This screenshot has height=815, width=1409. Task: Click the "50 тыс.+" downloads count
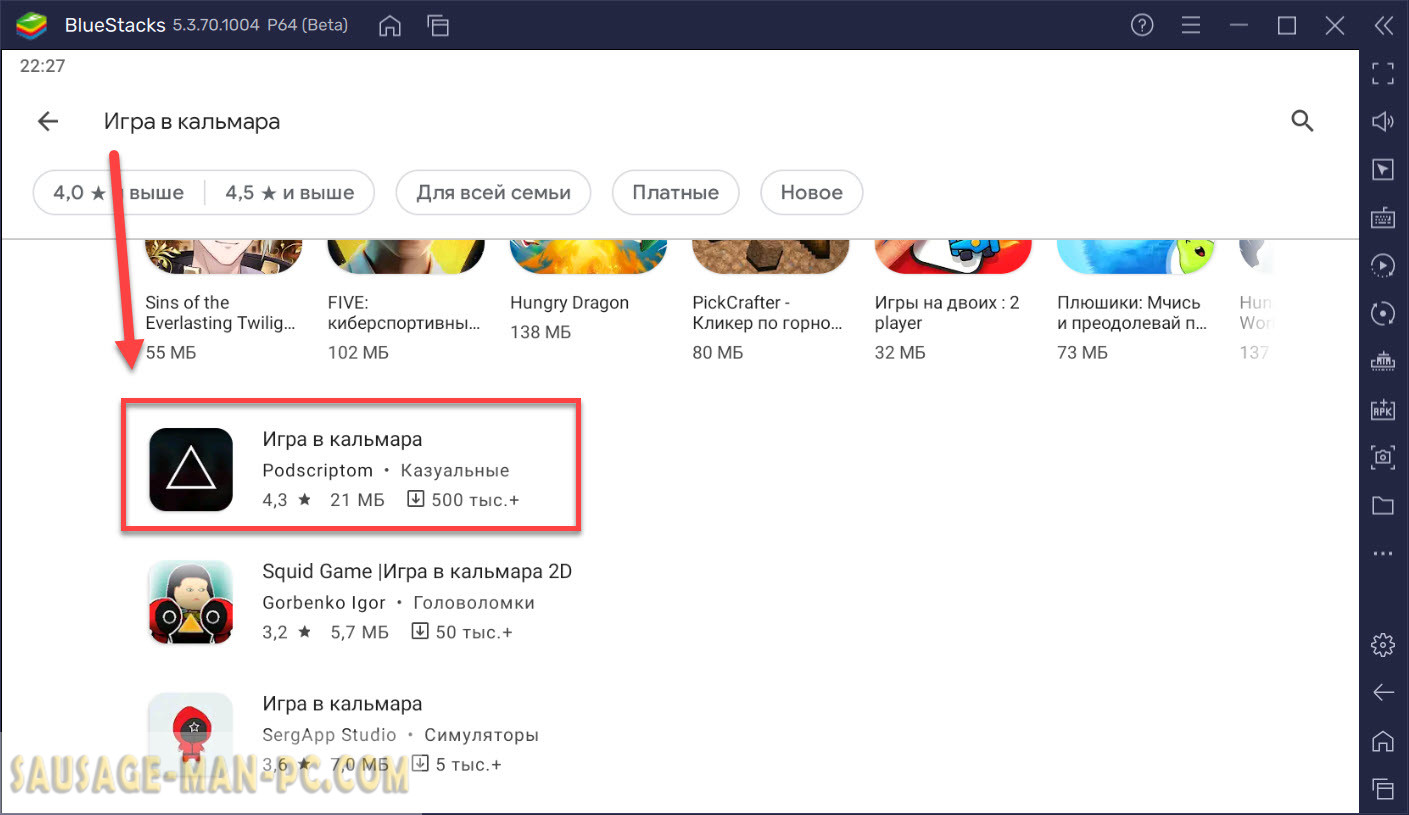[474, 632]
